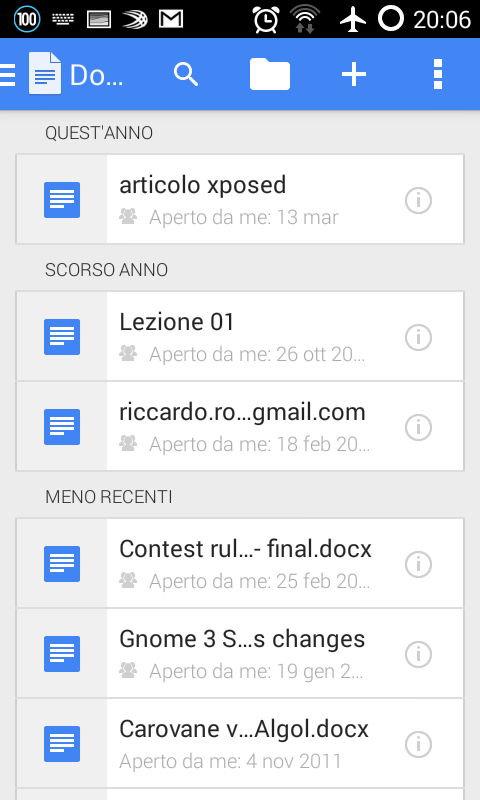Image resolution: width=480 pixels, height=800 pixels.
Task: Show info for articolo xposed
Action: [418, 200]
